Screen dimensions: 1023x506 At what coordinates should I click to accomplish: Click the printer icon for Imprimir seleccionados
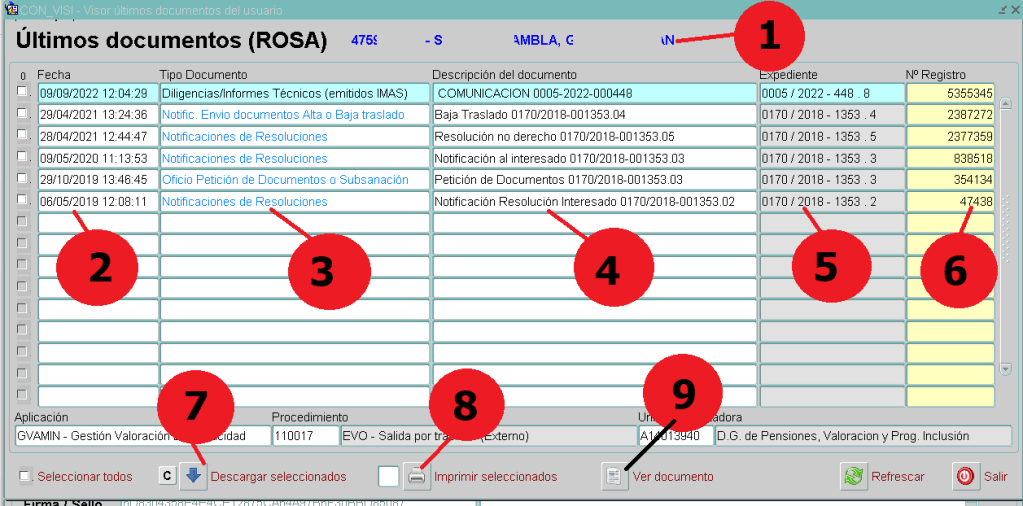point(417,477)
